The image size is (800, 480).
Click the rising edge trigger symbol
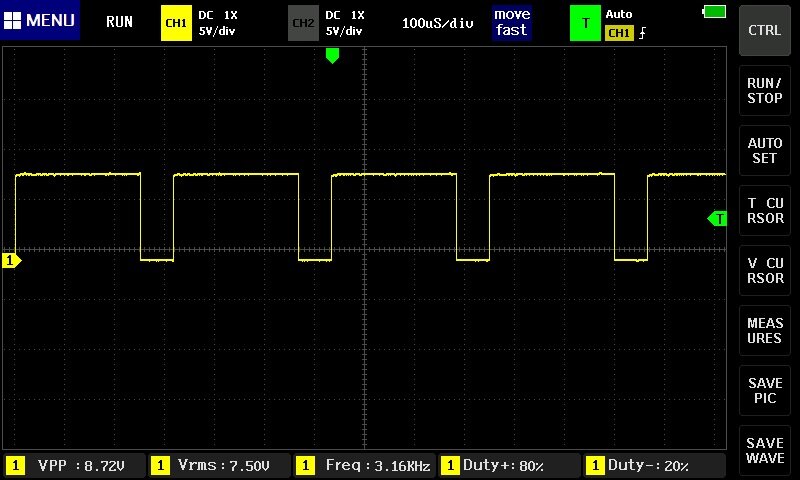pyautogui.click(x=642, y=33)
